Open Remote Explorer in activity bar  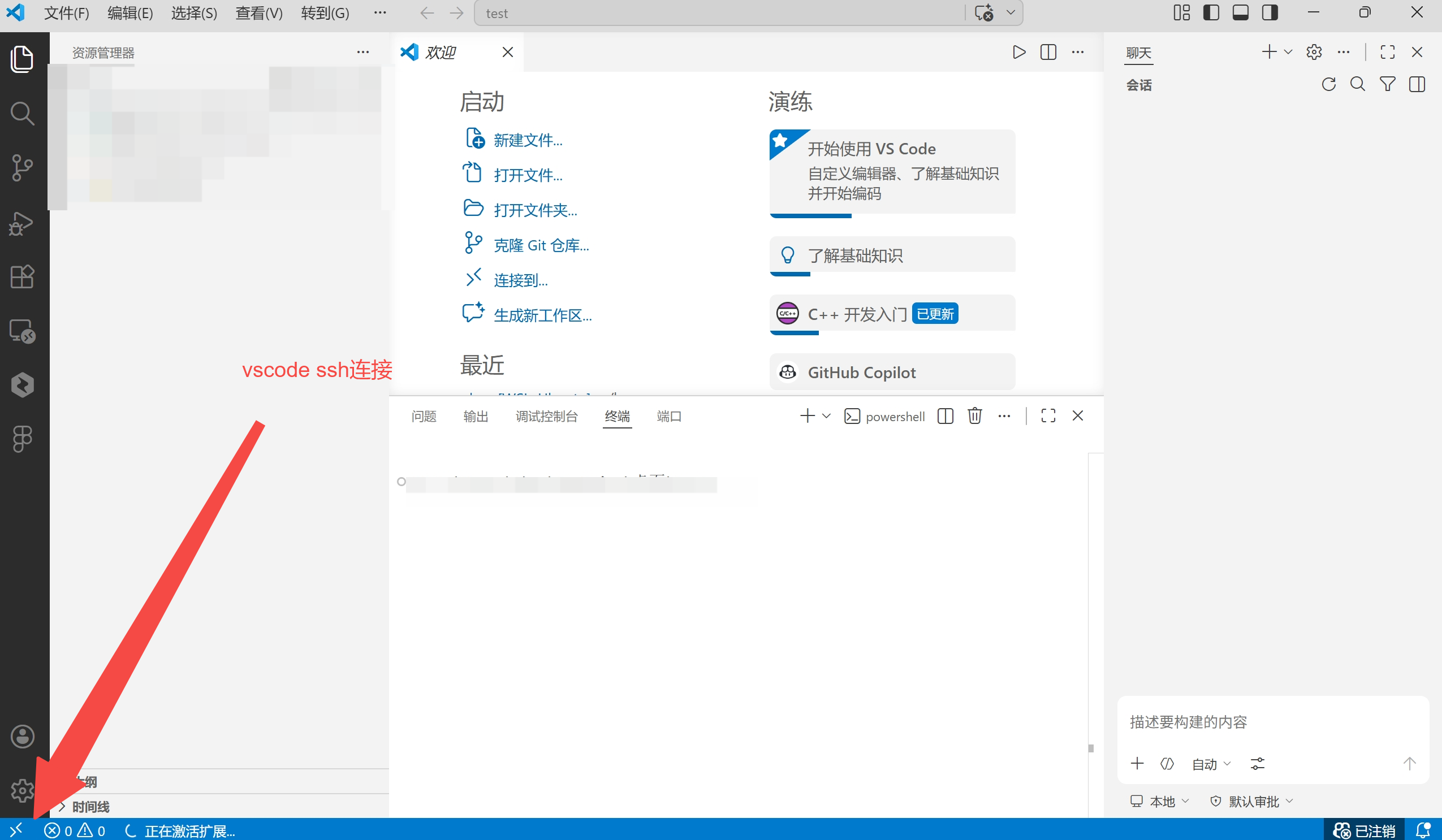pyautogui.click(x=22, y=331)
